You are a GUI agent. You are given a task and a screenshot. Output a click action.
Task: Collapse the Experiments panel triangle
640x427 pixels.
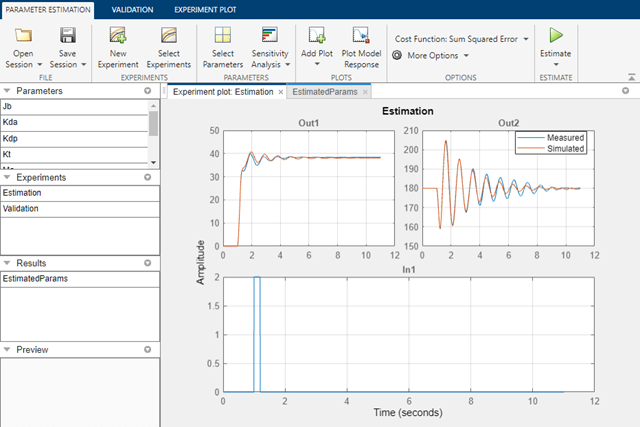7,177
